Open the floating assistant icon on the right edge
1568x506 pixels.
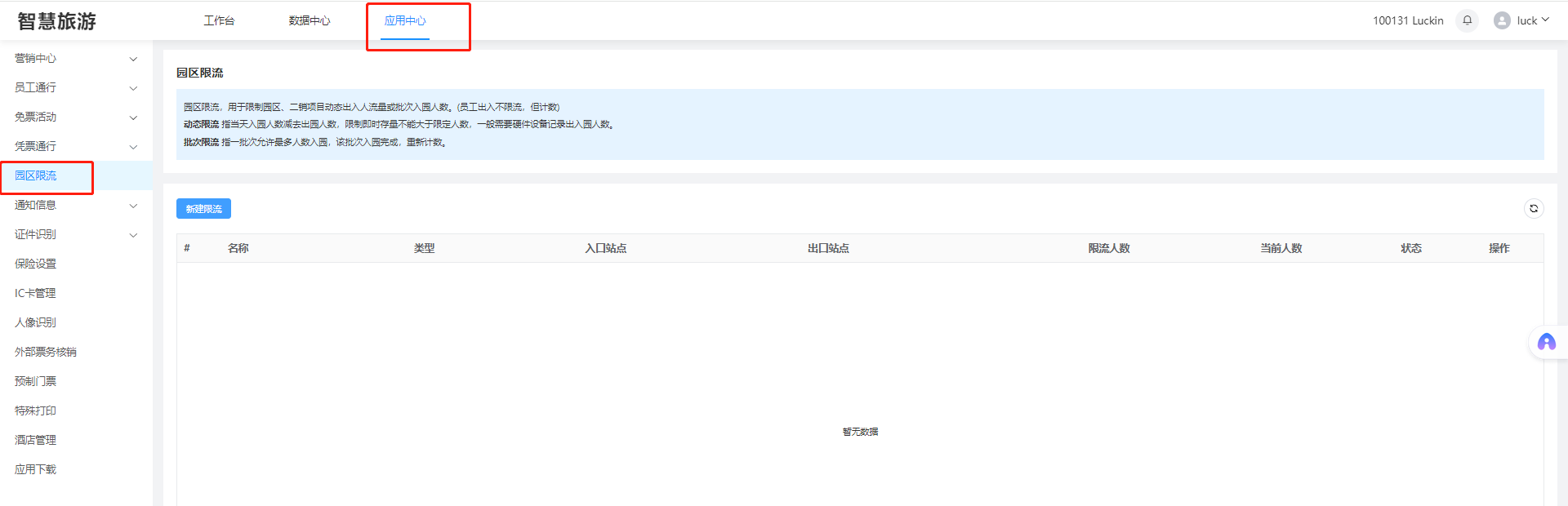pos(1546,342)
